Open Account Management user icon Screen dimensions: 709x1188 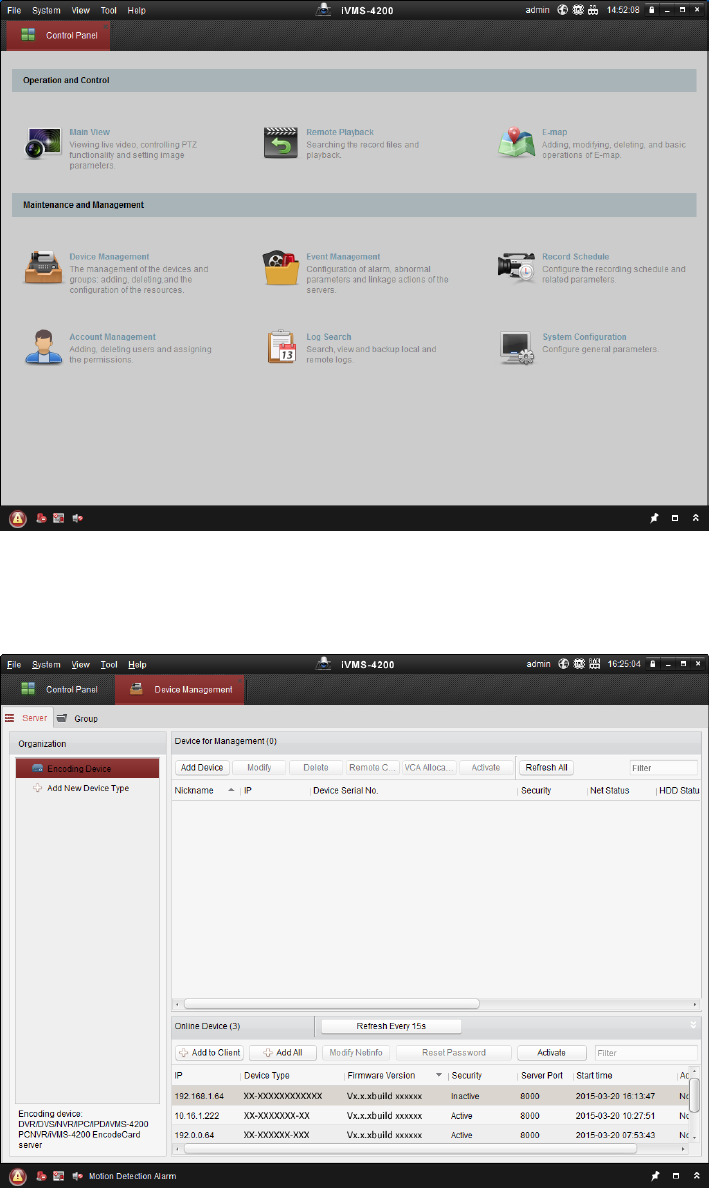point(43,347)
